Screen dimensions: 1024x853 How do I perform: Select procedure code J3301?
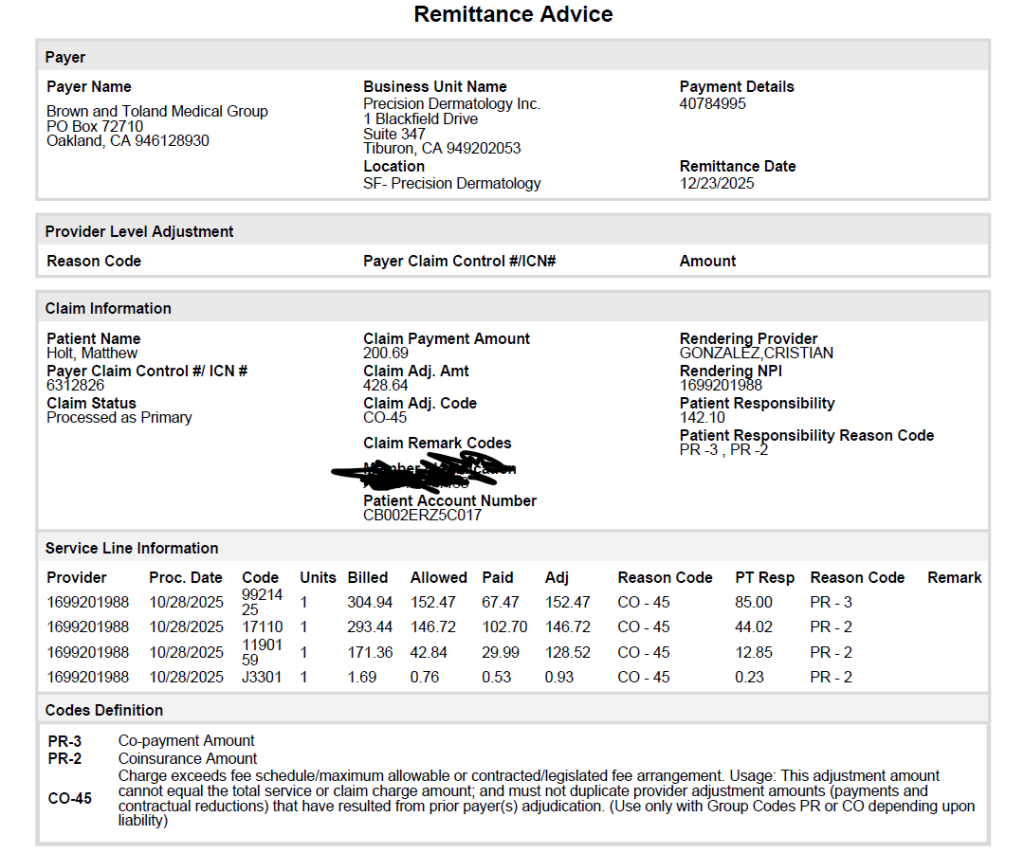pyautogui.click(x=262, y=678)
